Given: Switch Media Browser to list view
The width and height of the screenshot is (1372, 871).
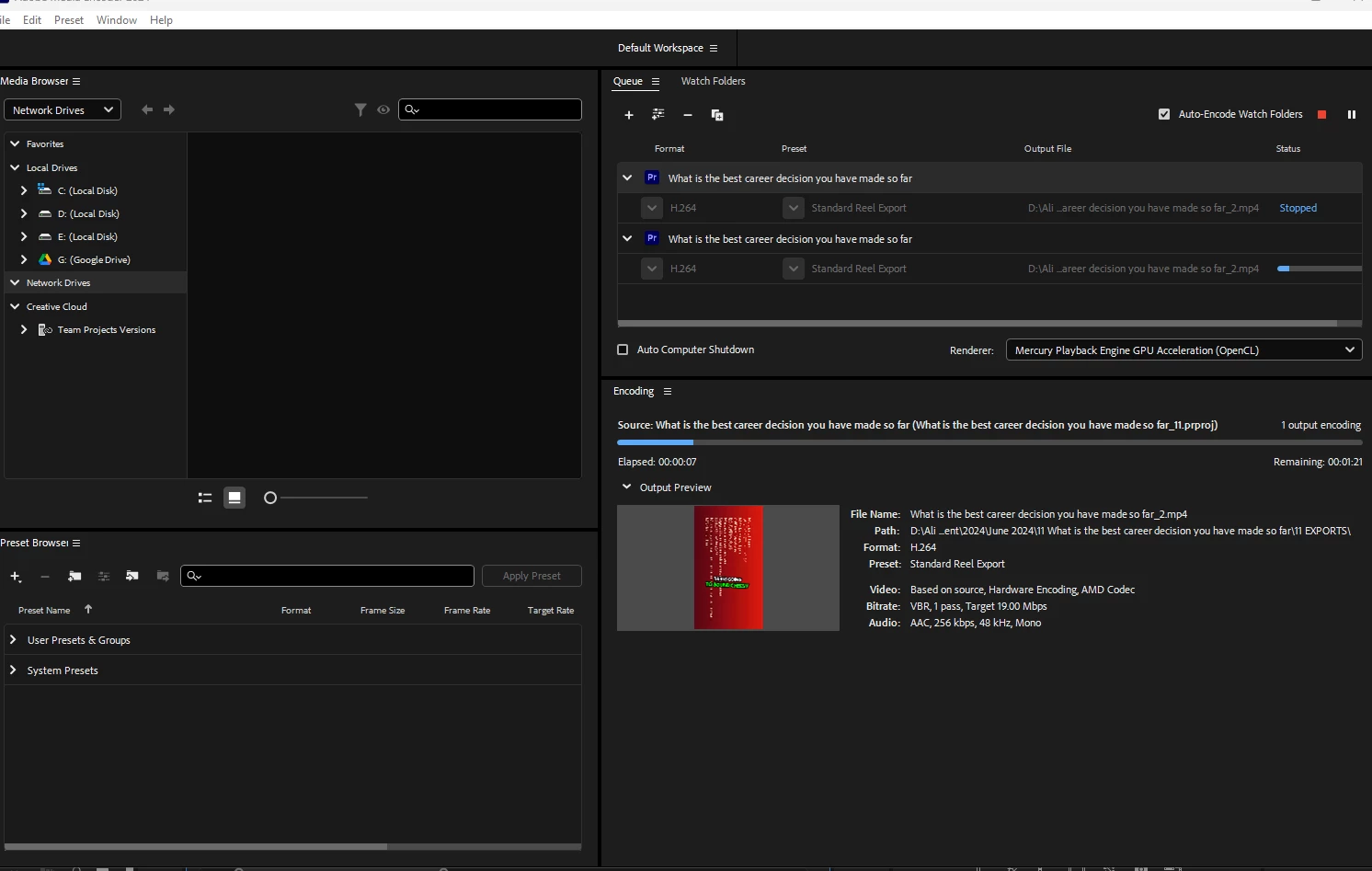Looking at the screenshot, I should (x=205, y=498).
